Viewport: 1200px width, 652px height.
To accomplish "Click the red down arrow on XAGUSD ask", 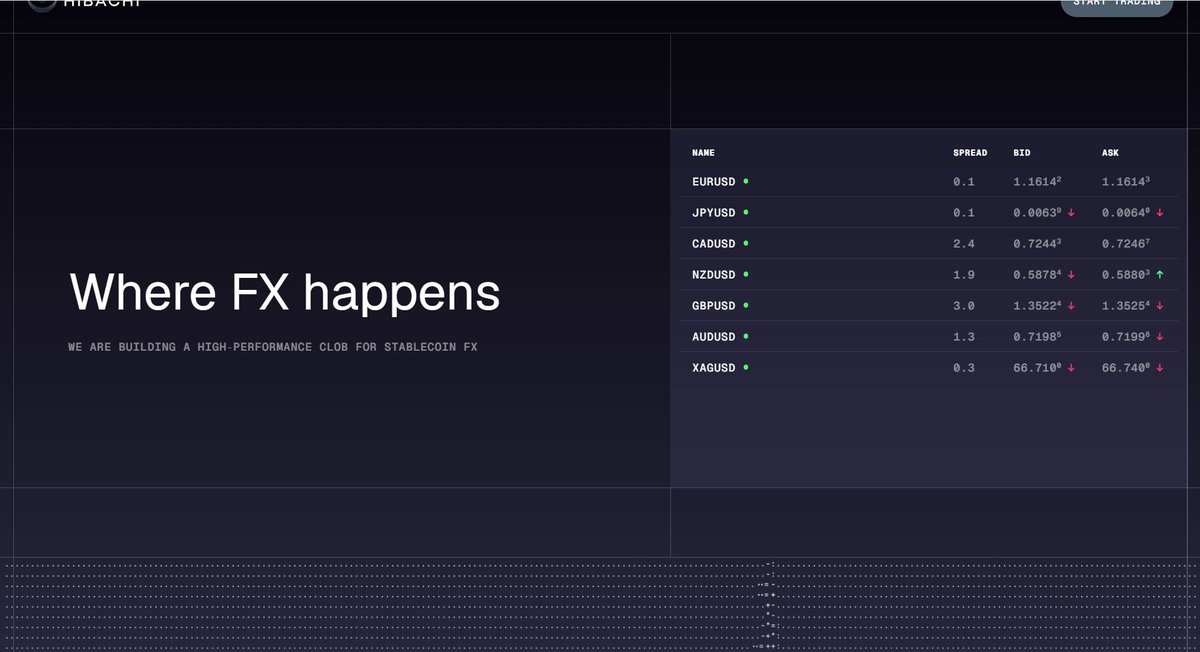I will pos(1160,368).
